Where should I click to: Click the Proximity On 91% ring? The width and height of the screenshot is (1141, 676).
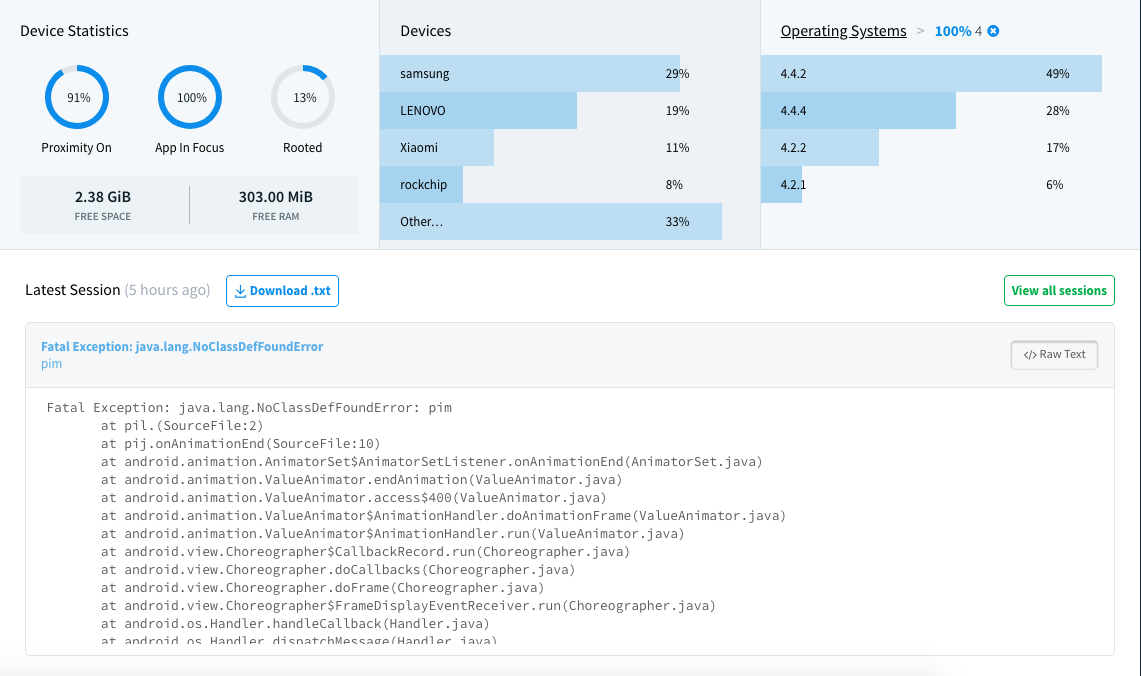(77, 98)
